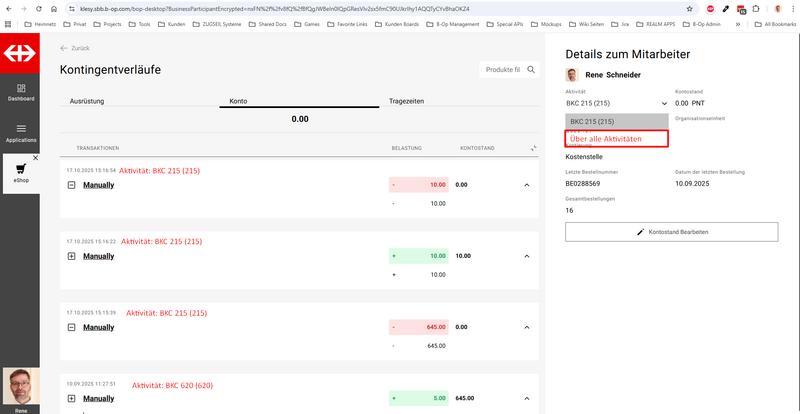The width and height of the screenshot is (800, 414).
Task: Click the Manually link in the 645.00 debit row
Action: [98, 327]
